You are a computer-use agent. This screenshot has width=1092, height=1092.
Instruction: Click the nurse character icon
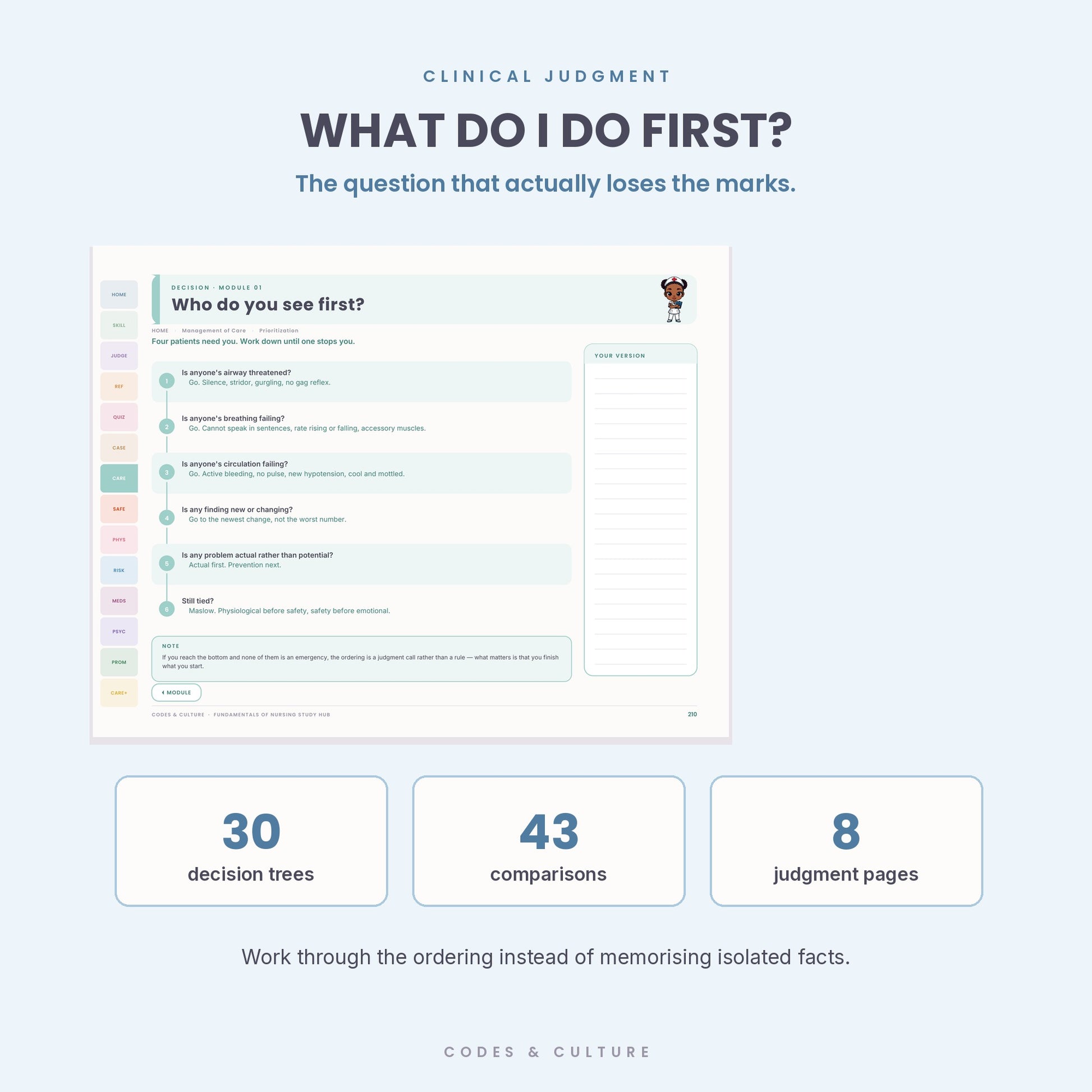[x=674, y=299]
